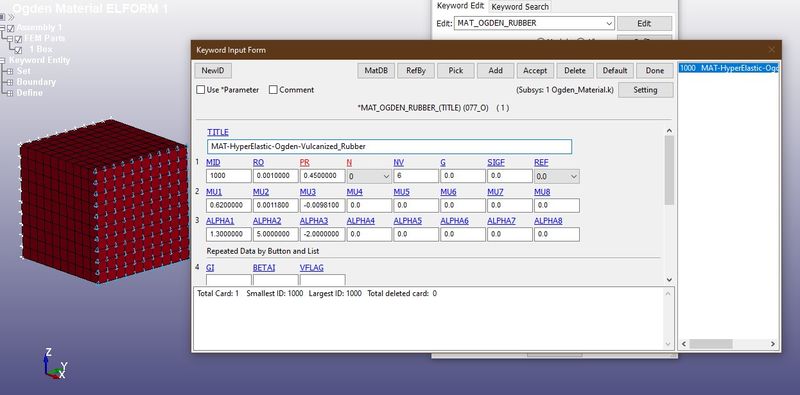
Task: Click the RO input field
Action: tap(276, 176)
